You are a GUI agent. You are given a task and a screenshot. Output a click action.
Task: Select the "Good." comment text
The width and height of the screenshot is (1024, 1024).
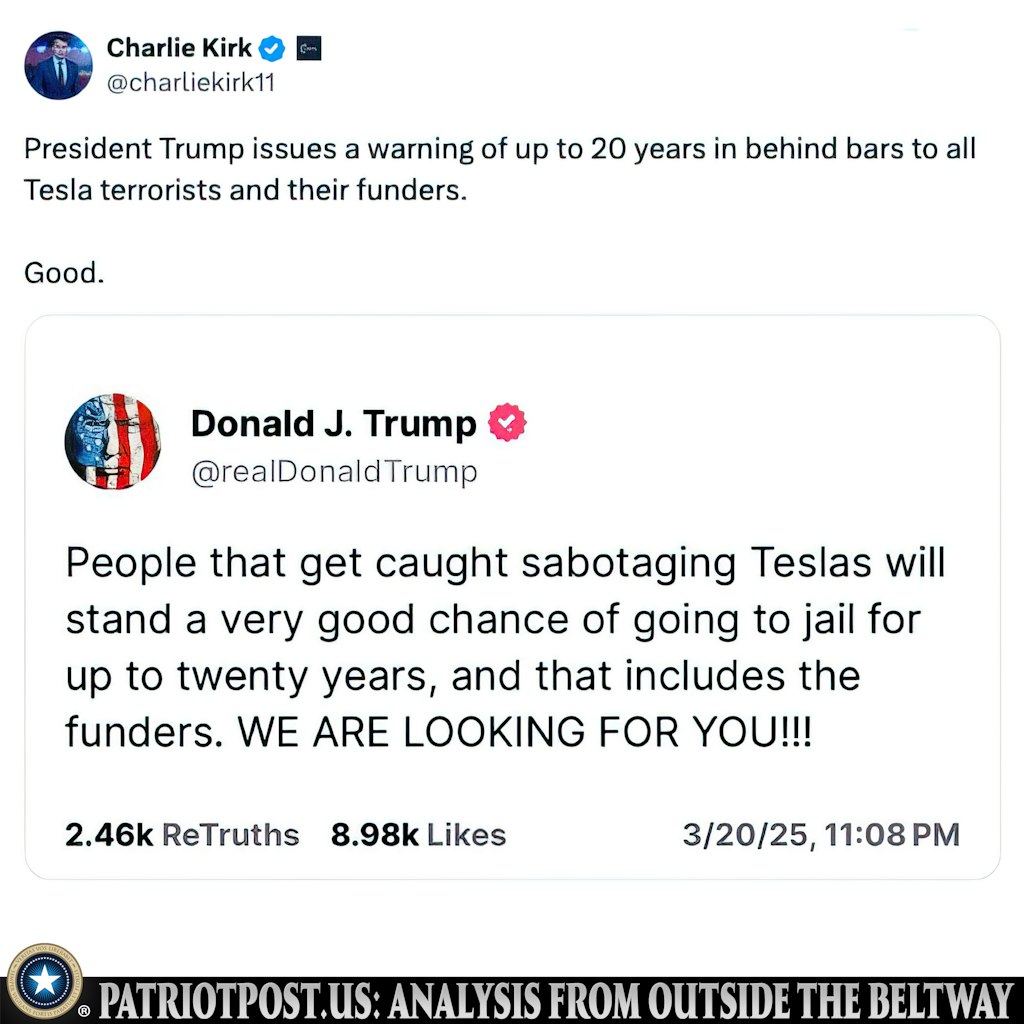pyautogui.click(x=64, y=272)
